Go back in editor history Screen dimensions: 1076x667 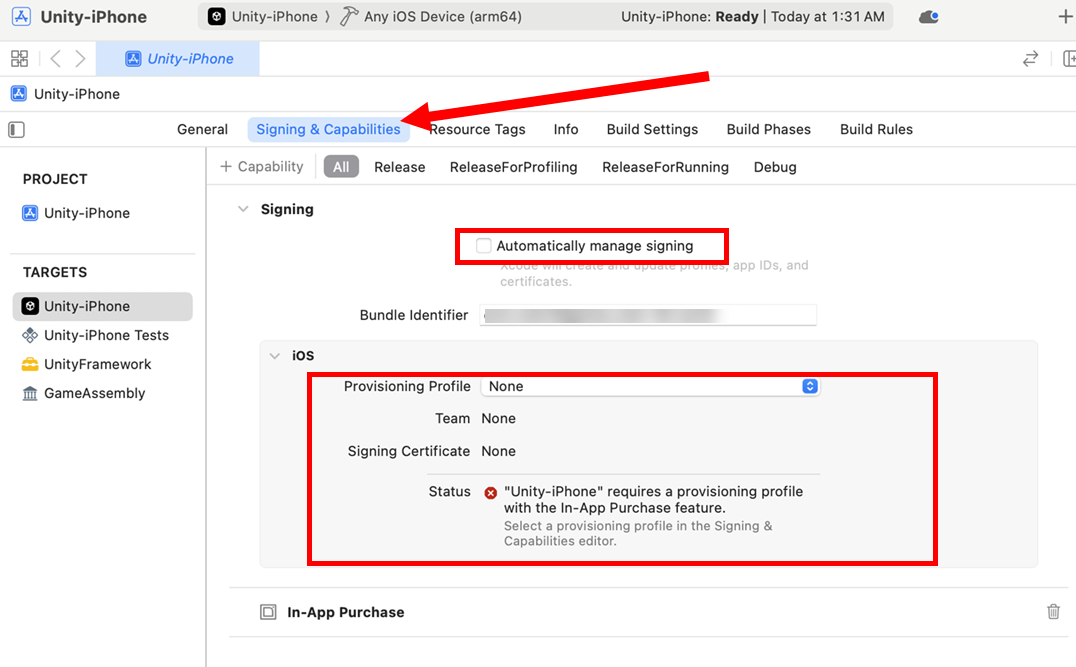[56, 58]
